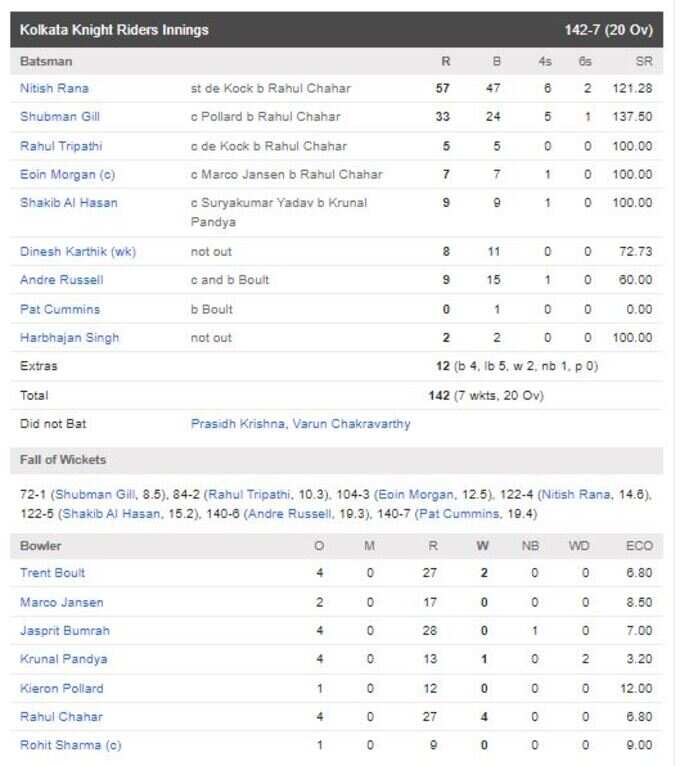Open Trent Boult bowler link

tap(52, 573)
